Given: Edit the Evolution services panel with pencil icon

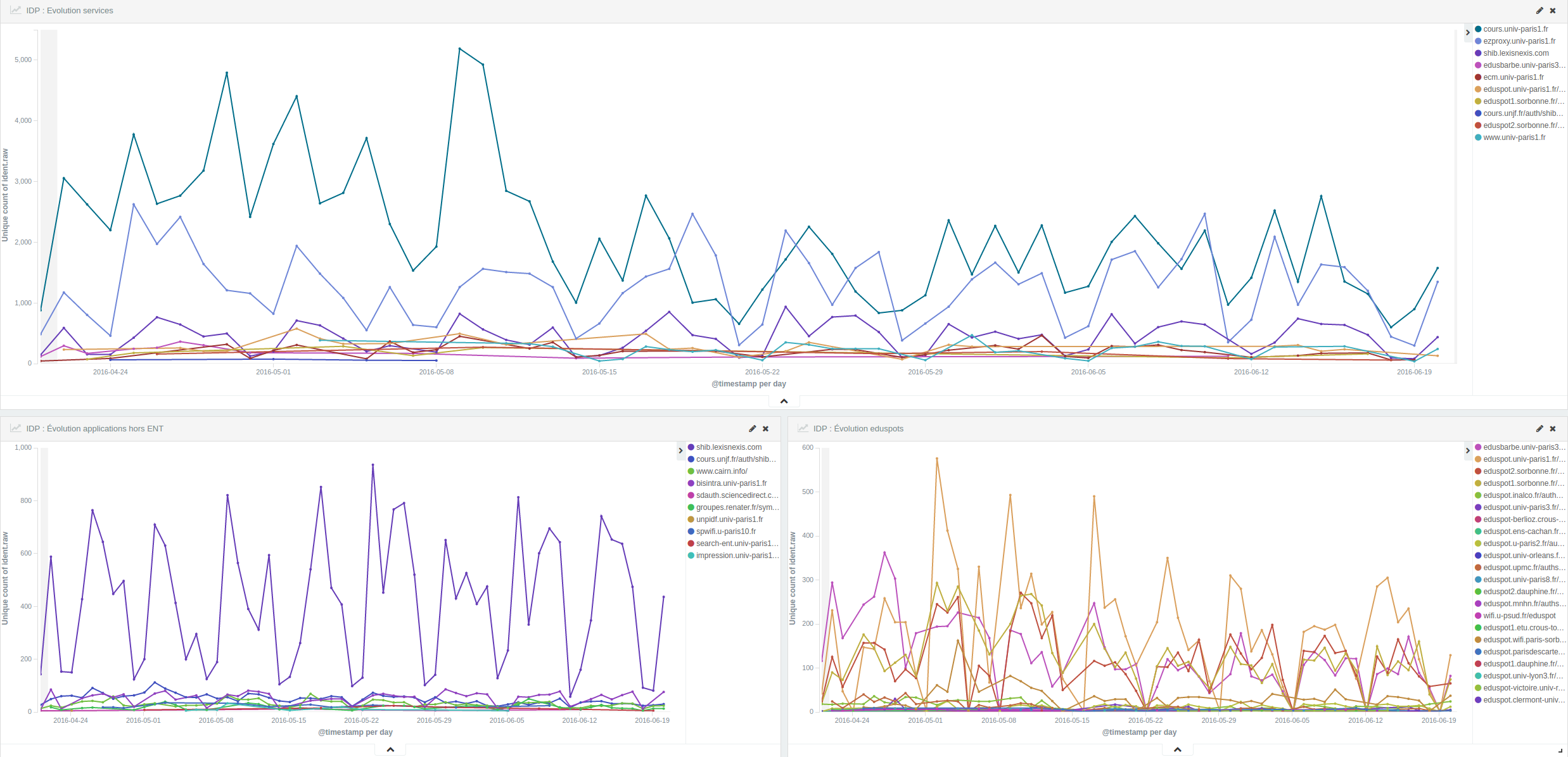Looking at the screenshot, I should point(1539,11).
